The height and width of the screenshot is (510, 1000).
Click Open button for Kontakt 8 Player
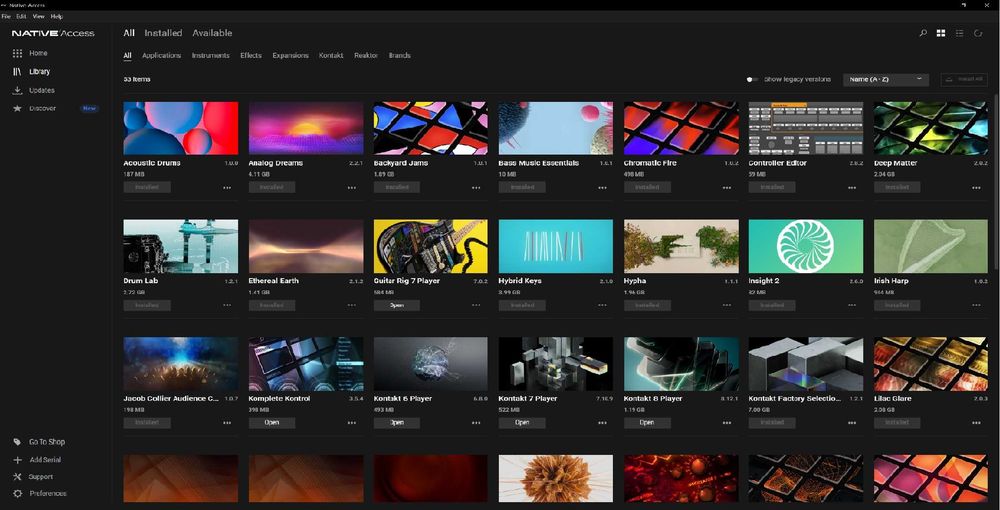click(647, 423)
